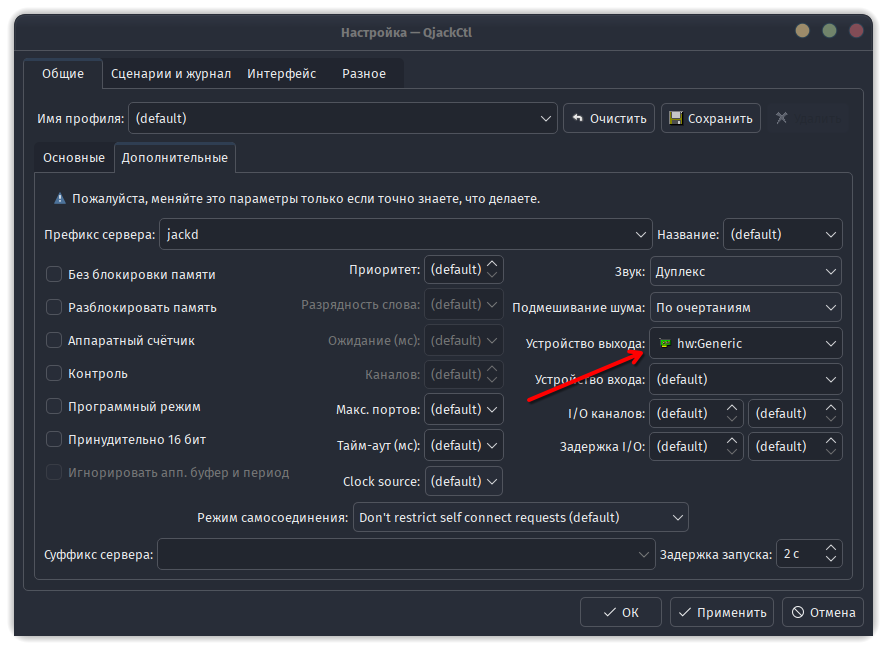Click the Отмена button
The width and height of the screenshot is (887, 650).
point(823,612)
